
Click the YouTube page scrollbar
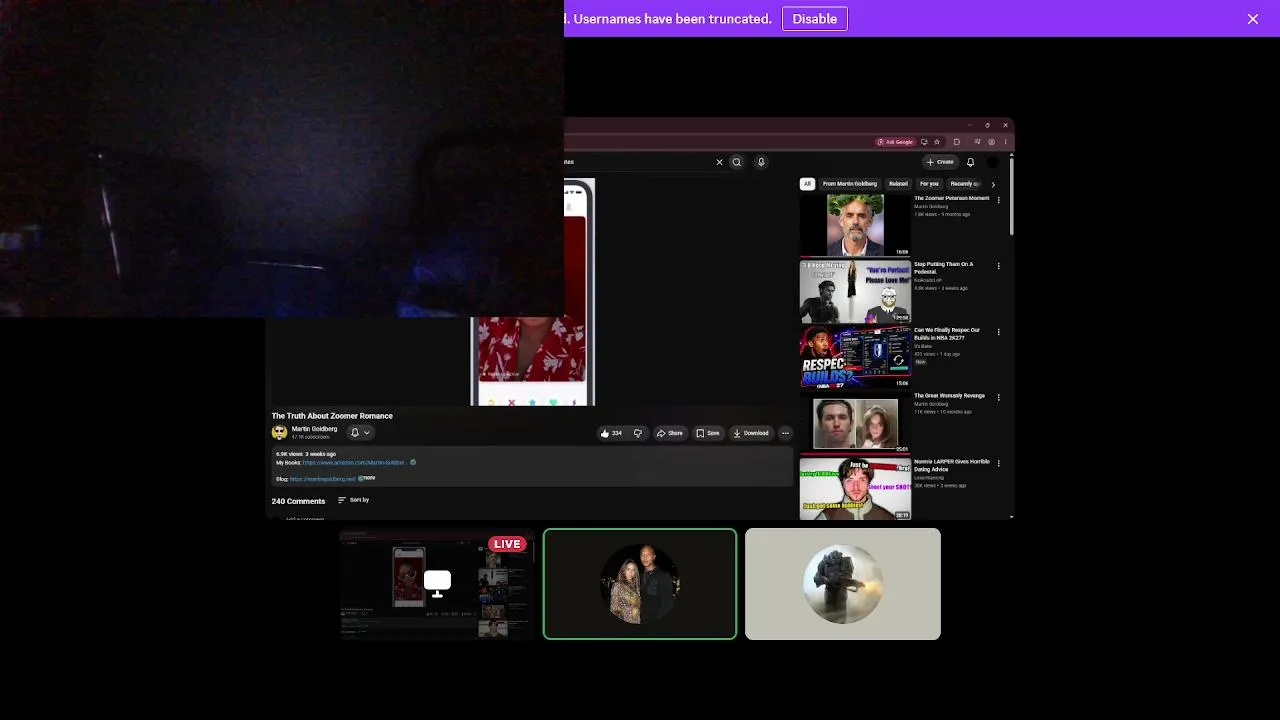tap(1011, 195)
